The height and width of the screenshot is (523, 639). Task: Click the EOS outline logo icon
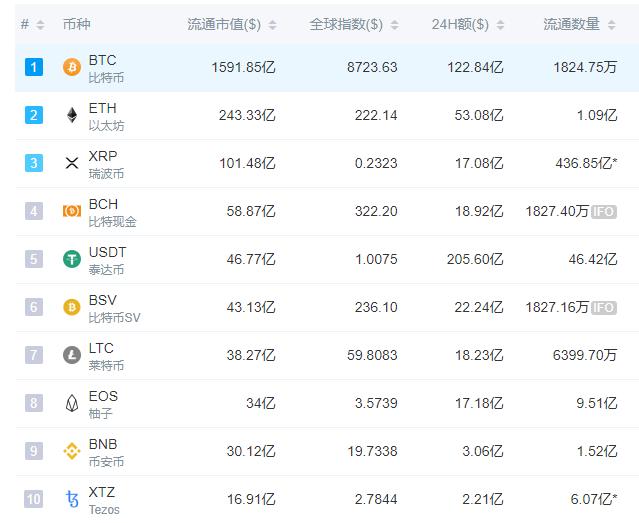tap(72, 403)
